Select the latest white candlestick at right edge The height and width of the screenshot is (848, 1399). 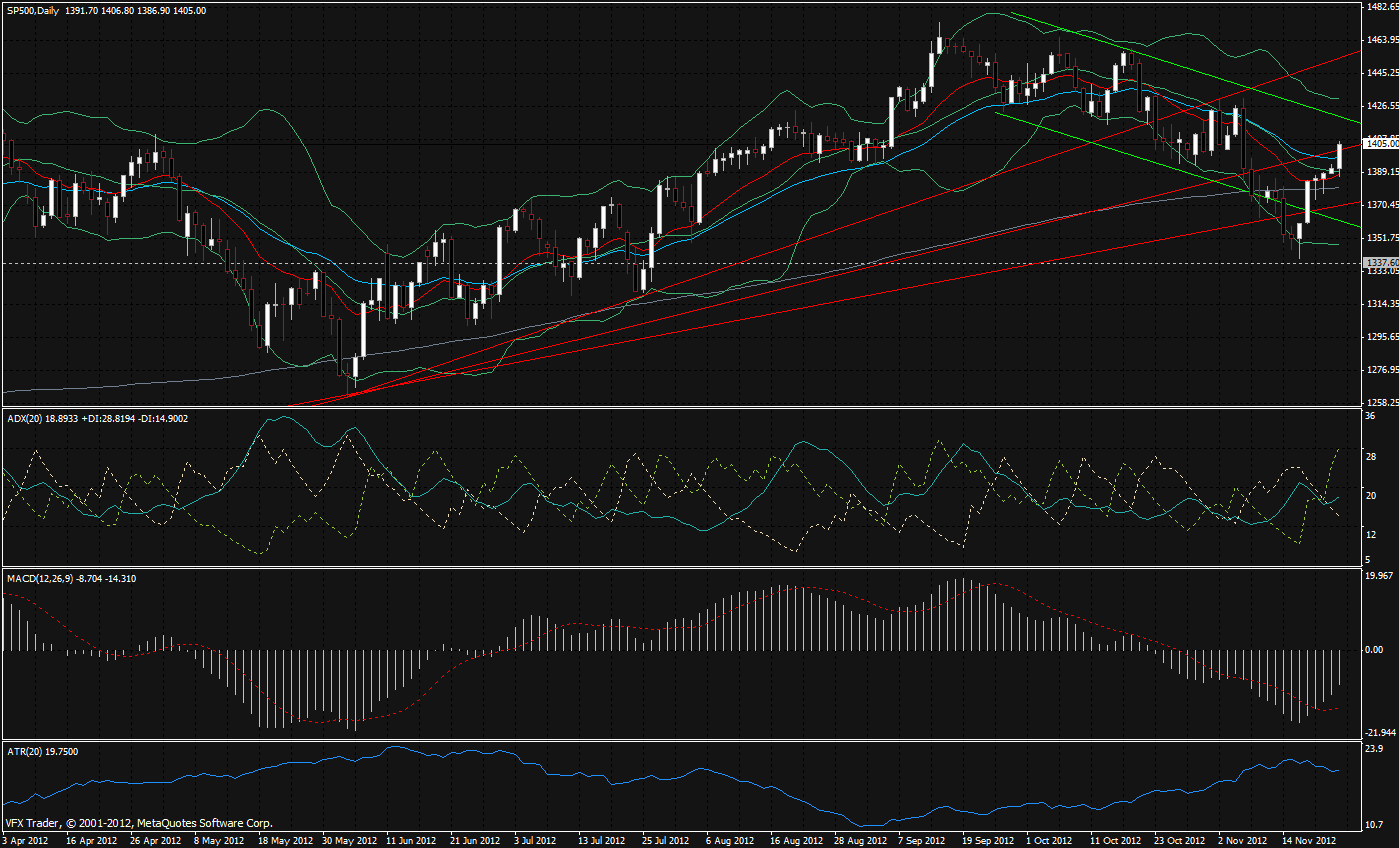pyautogui.click(x=1339, y=156)
